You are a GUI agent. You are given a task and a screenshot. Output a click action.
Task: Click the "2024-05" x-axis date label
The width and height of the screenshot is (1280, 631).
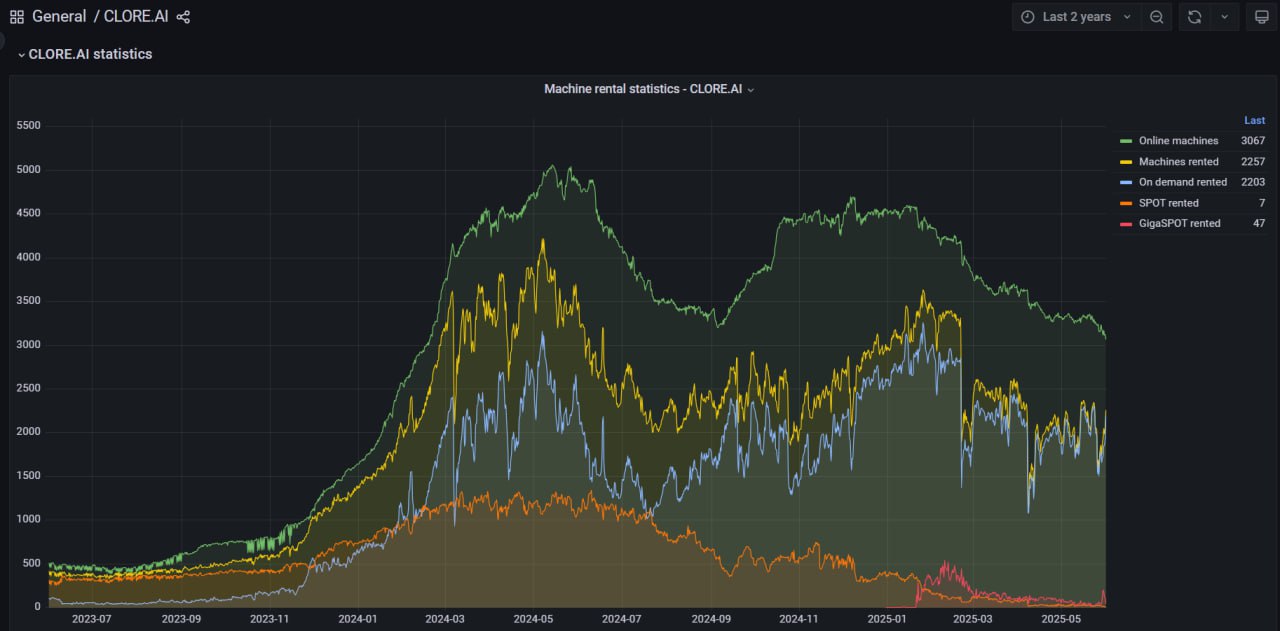(x=533, y=619)
